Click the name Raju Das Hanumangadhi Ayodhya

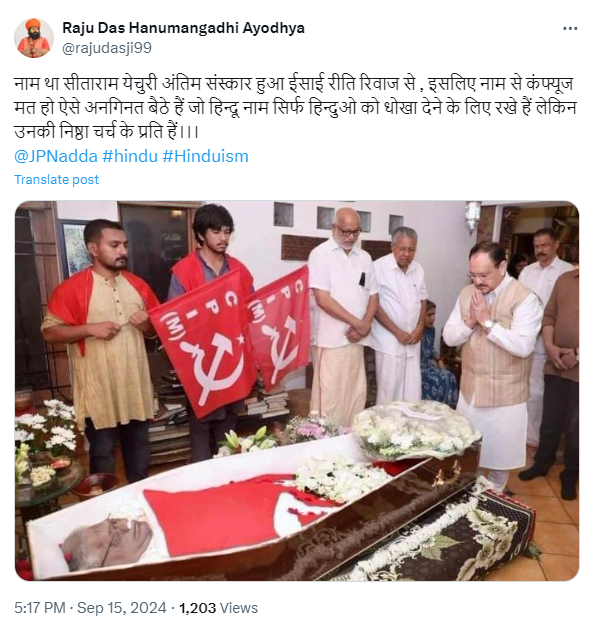184,28
